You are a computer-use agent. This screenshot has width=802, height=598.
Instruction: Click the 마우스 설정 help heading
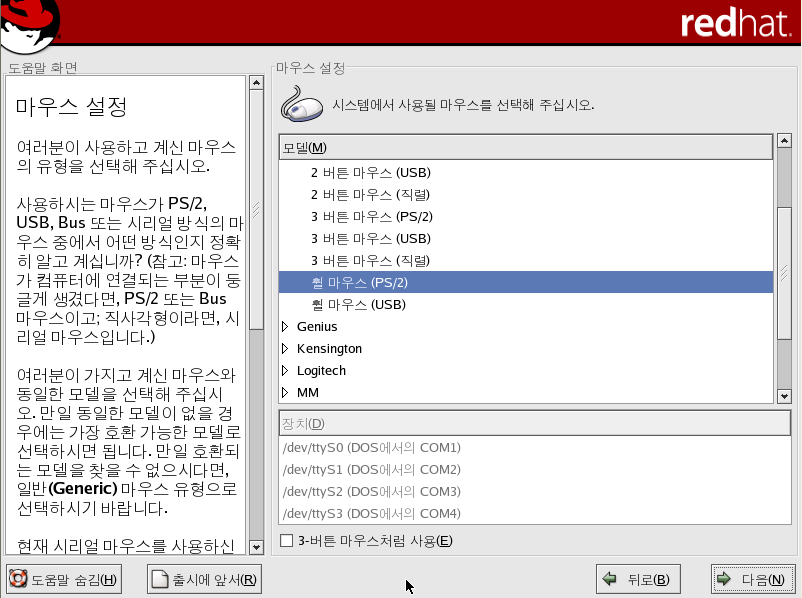72,106
